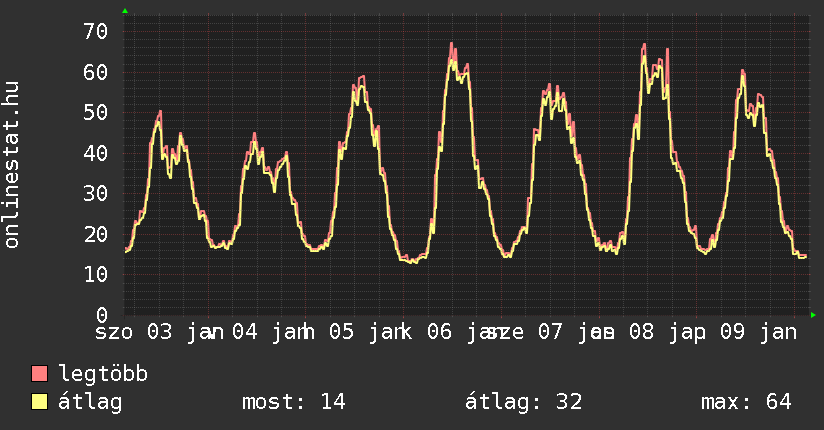The width and height of the screenshot is (824, 430).
Task: Click the green arrow at x-axis end
Action: click(813, 315)
